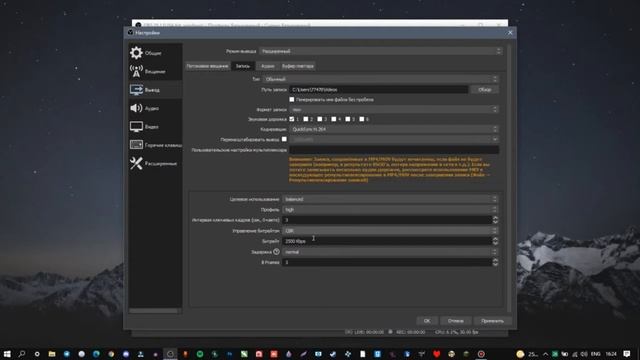Increase keyframe interval with up arrow

tap(495, 218)
